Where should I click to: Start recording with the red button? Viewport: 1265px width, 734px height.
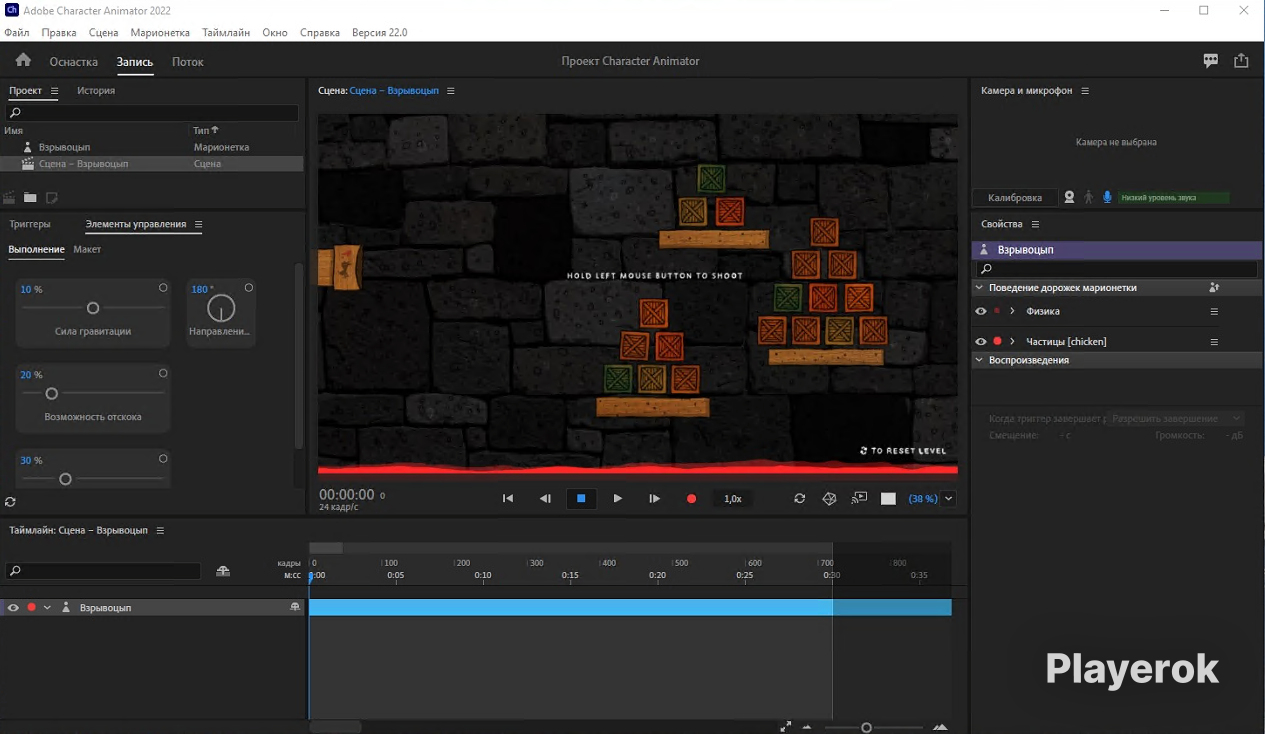pos(691,498)
